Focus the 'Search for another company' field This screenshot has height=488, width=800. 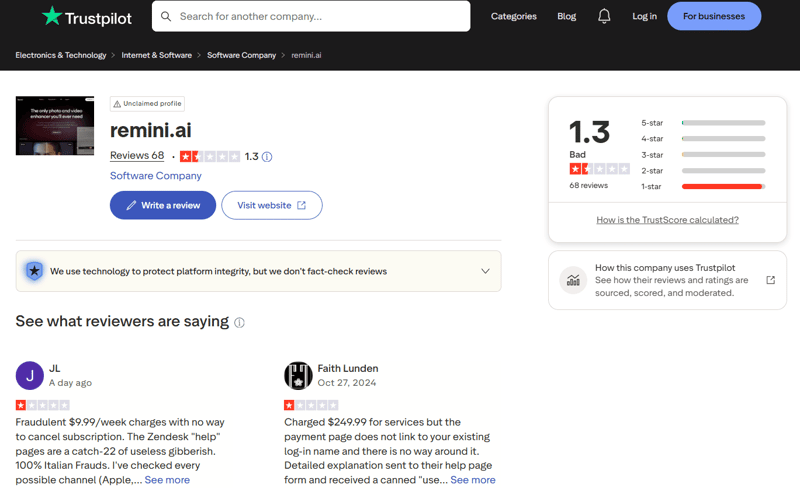point(311,16)
